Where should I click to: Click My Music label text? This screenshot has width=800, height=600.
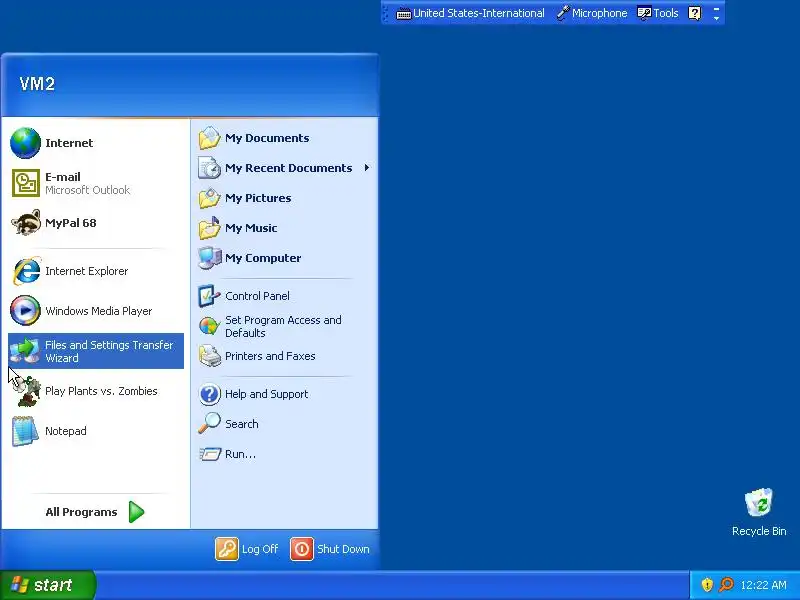251,228
